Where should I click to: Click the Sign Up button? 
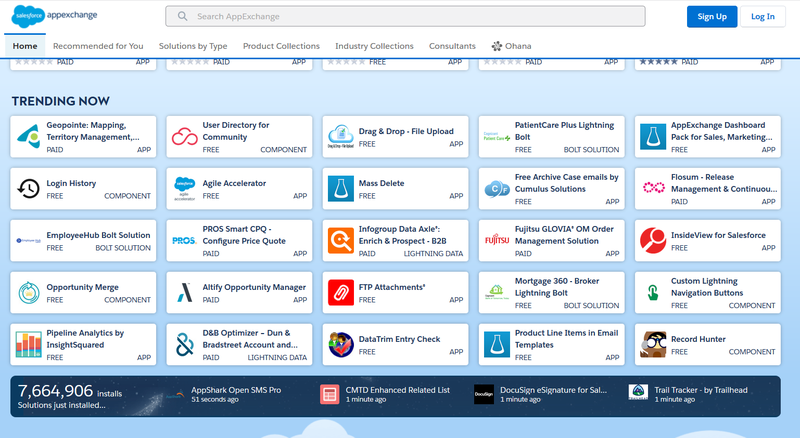tap(712, 16)
